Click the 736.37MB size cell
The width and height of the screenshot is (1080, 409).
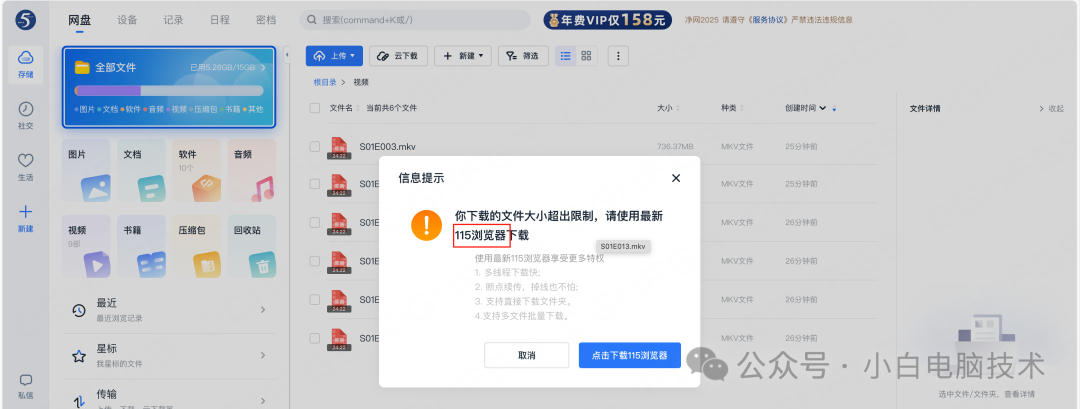coord(675,147)
